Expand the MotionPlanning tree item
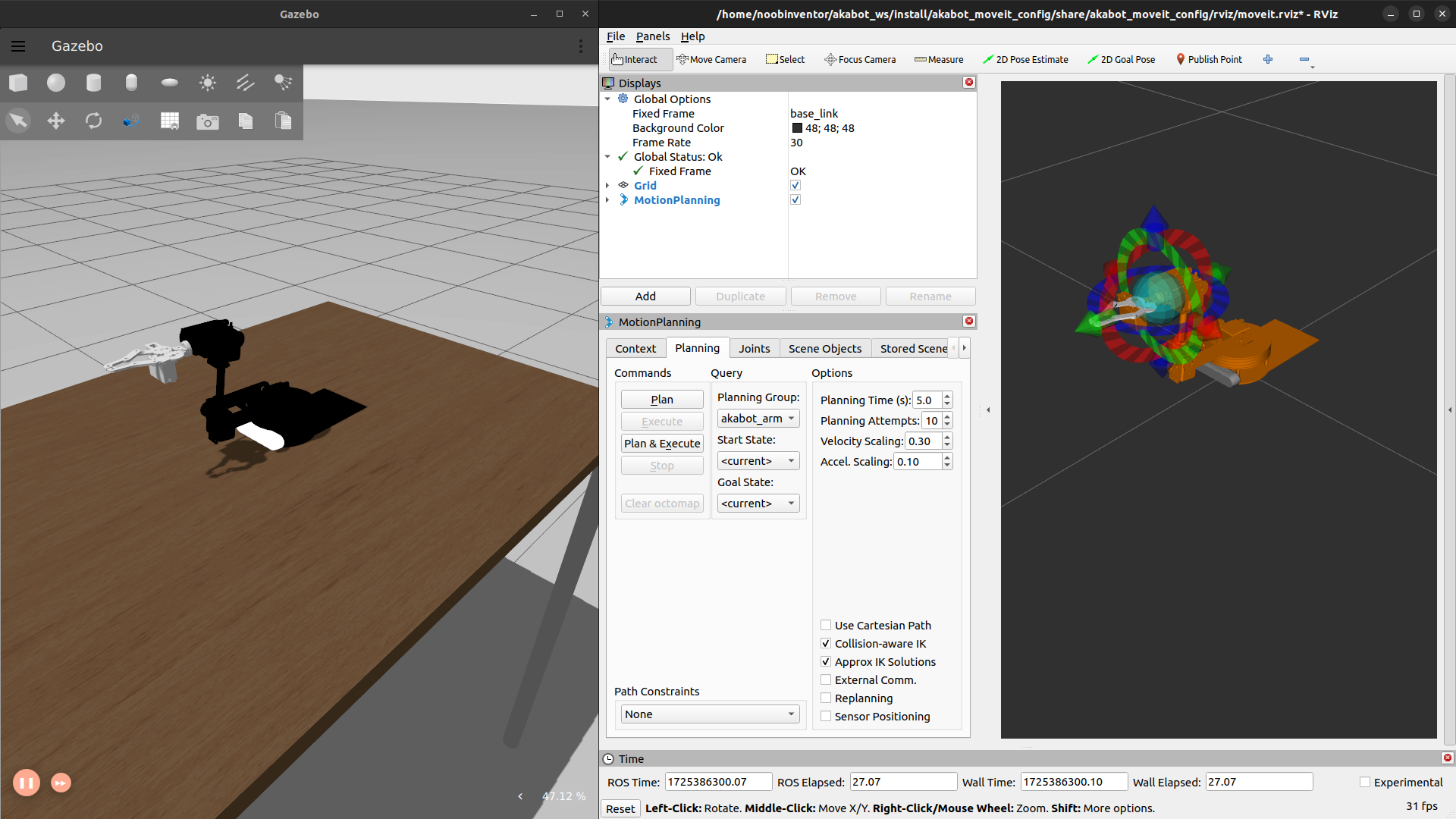 (607, 200)
